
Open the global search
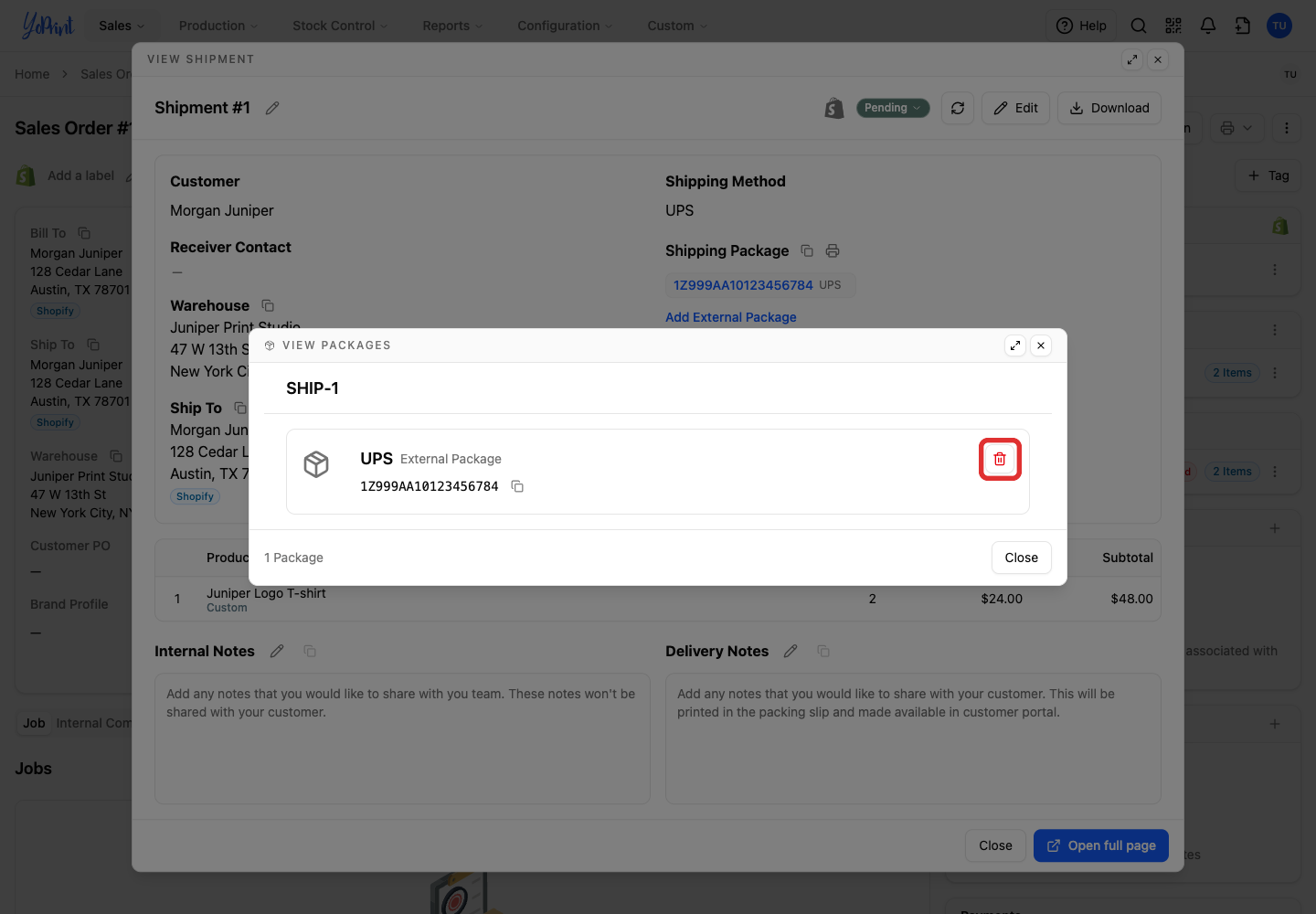[x=1139, y=26]
